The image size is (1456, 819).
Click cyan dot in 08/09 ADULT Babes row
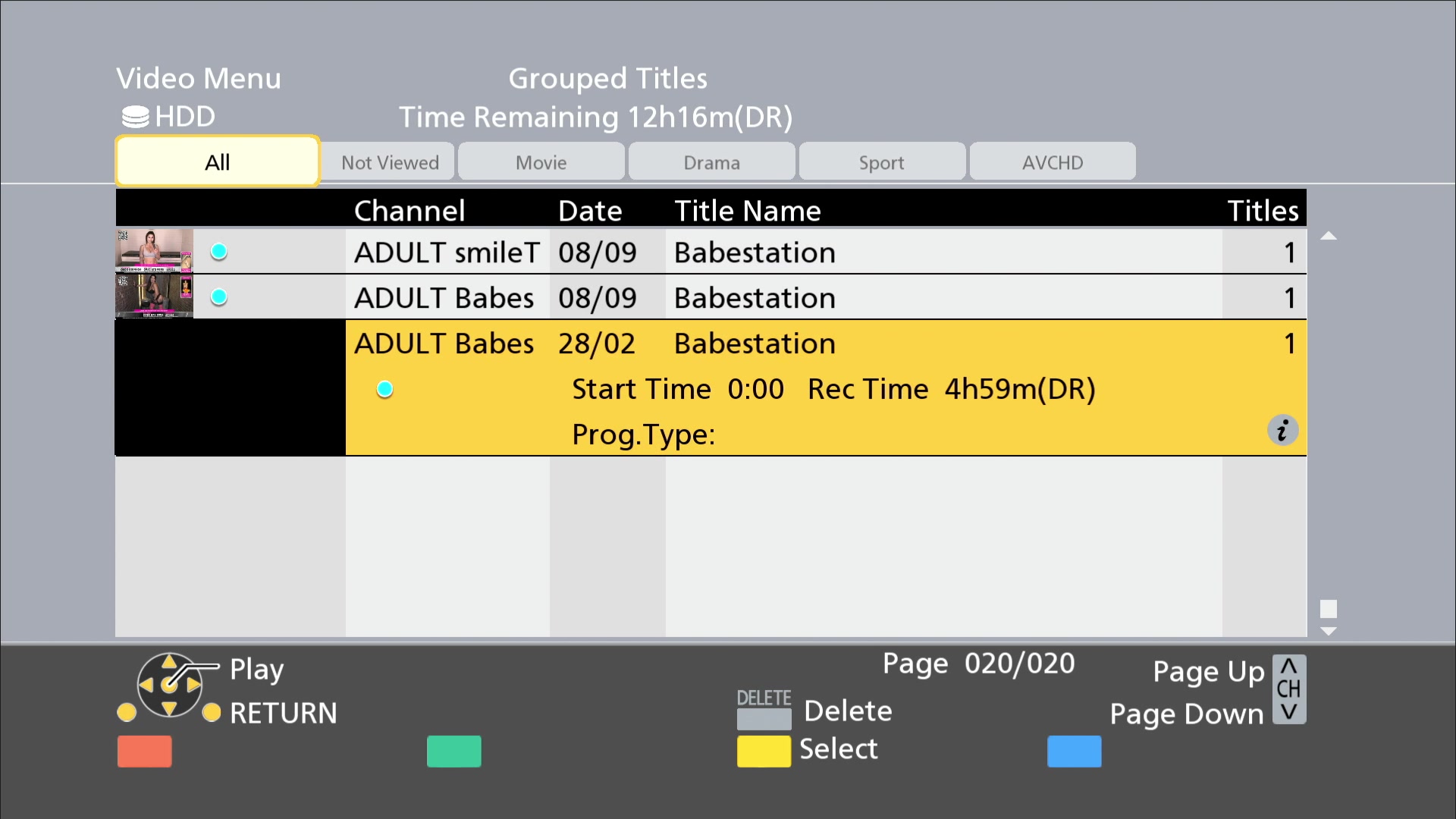219,297
